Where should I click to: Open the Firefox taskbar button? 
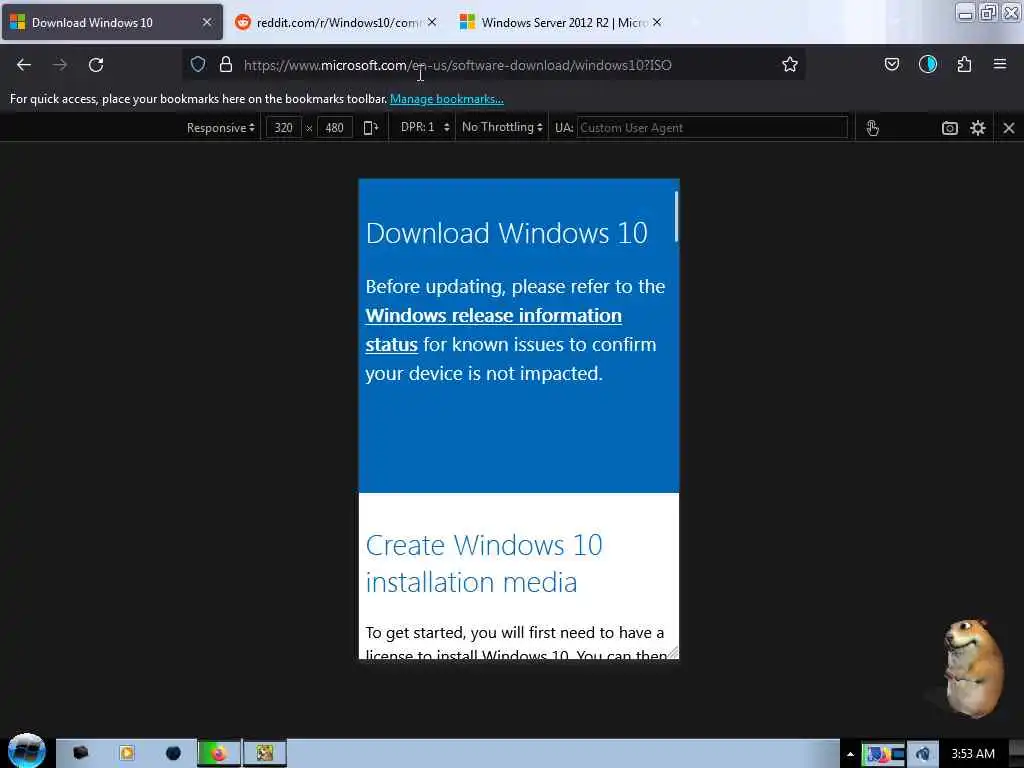click(218, 754)
